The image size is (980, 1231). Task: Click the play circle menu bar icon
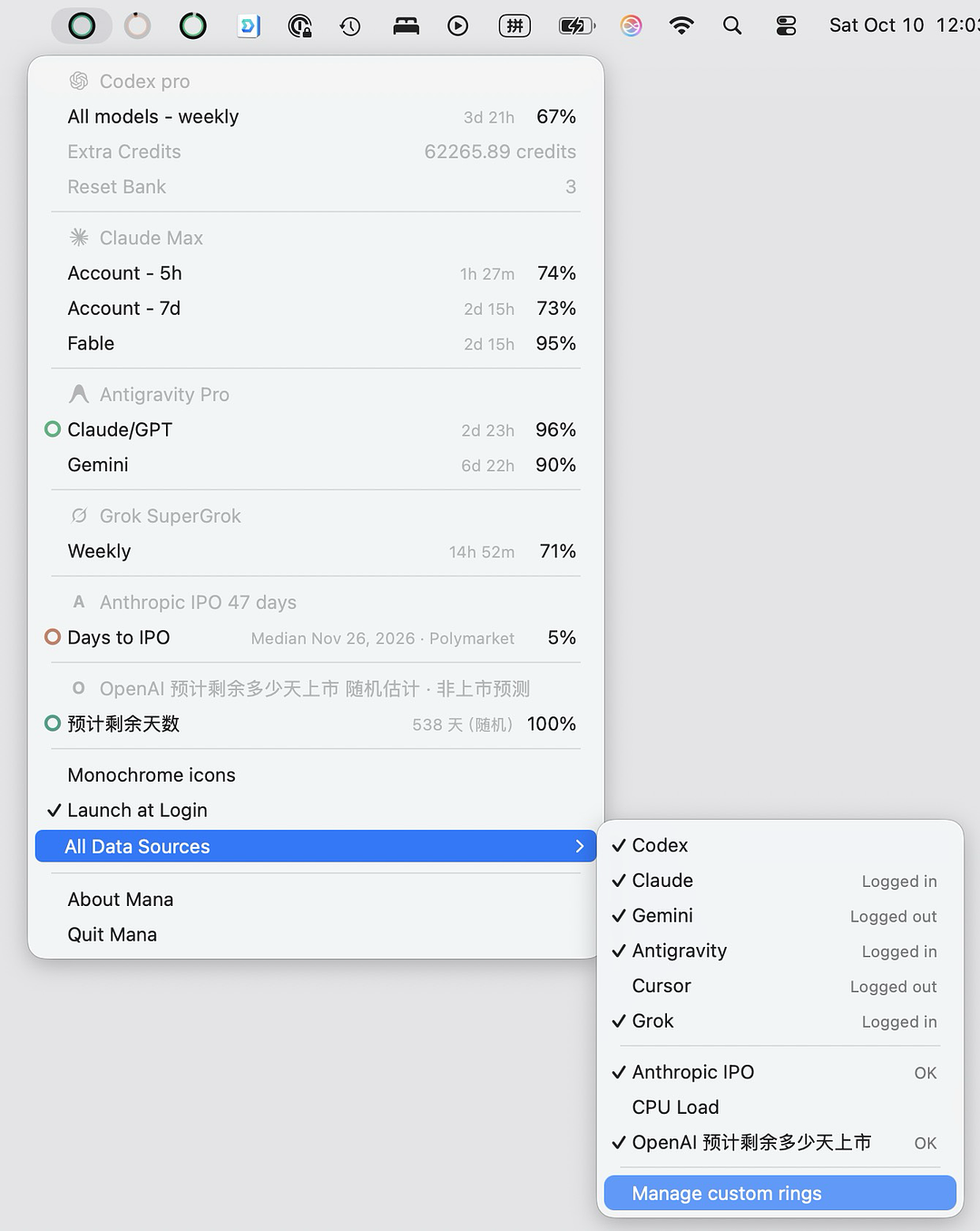(x=458, y=26)
